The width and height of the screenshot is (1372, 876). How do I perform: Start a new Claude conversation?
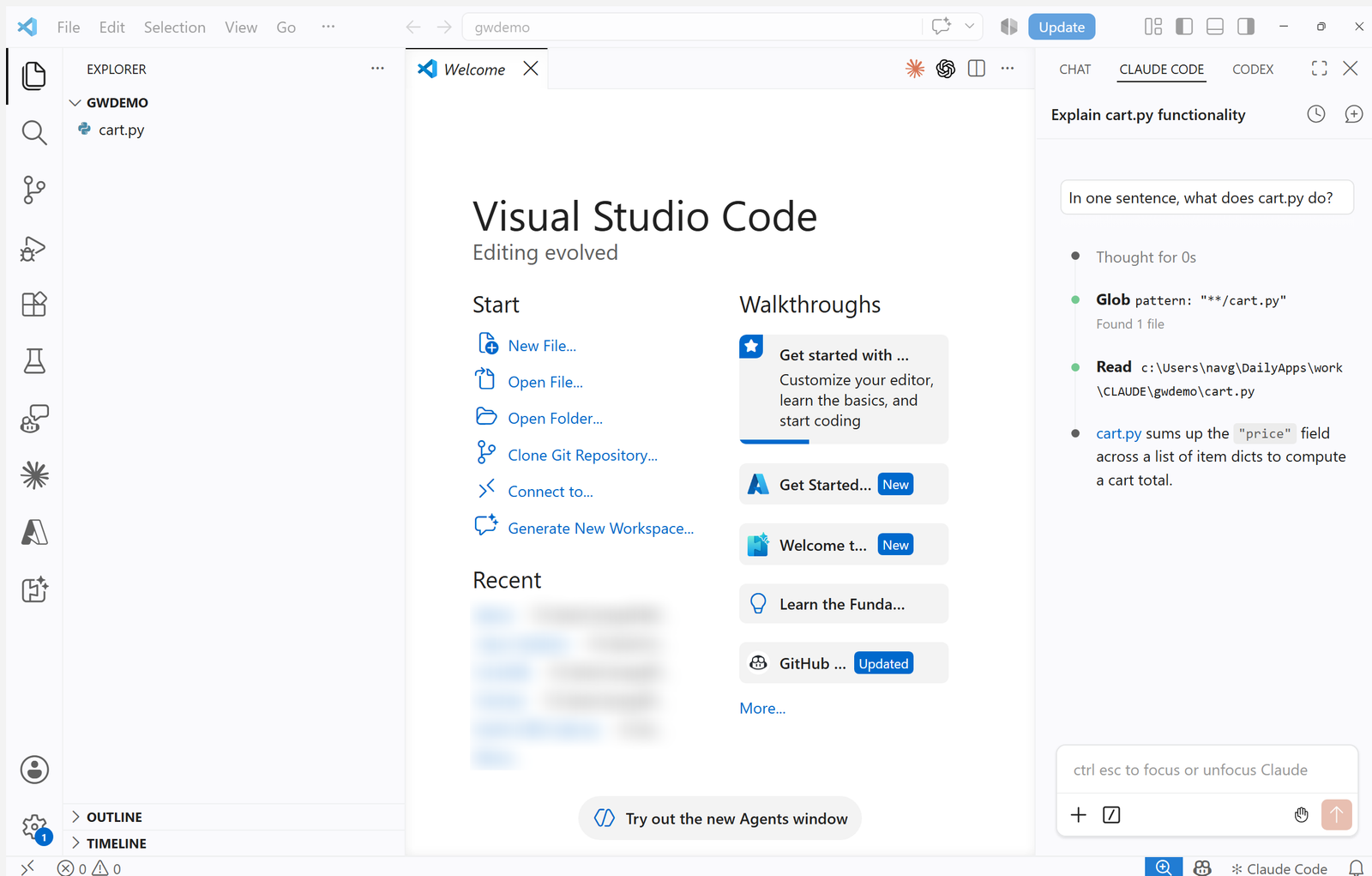1354,114
